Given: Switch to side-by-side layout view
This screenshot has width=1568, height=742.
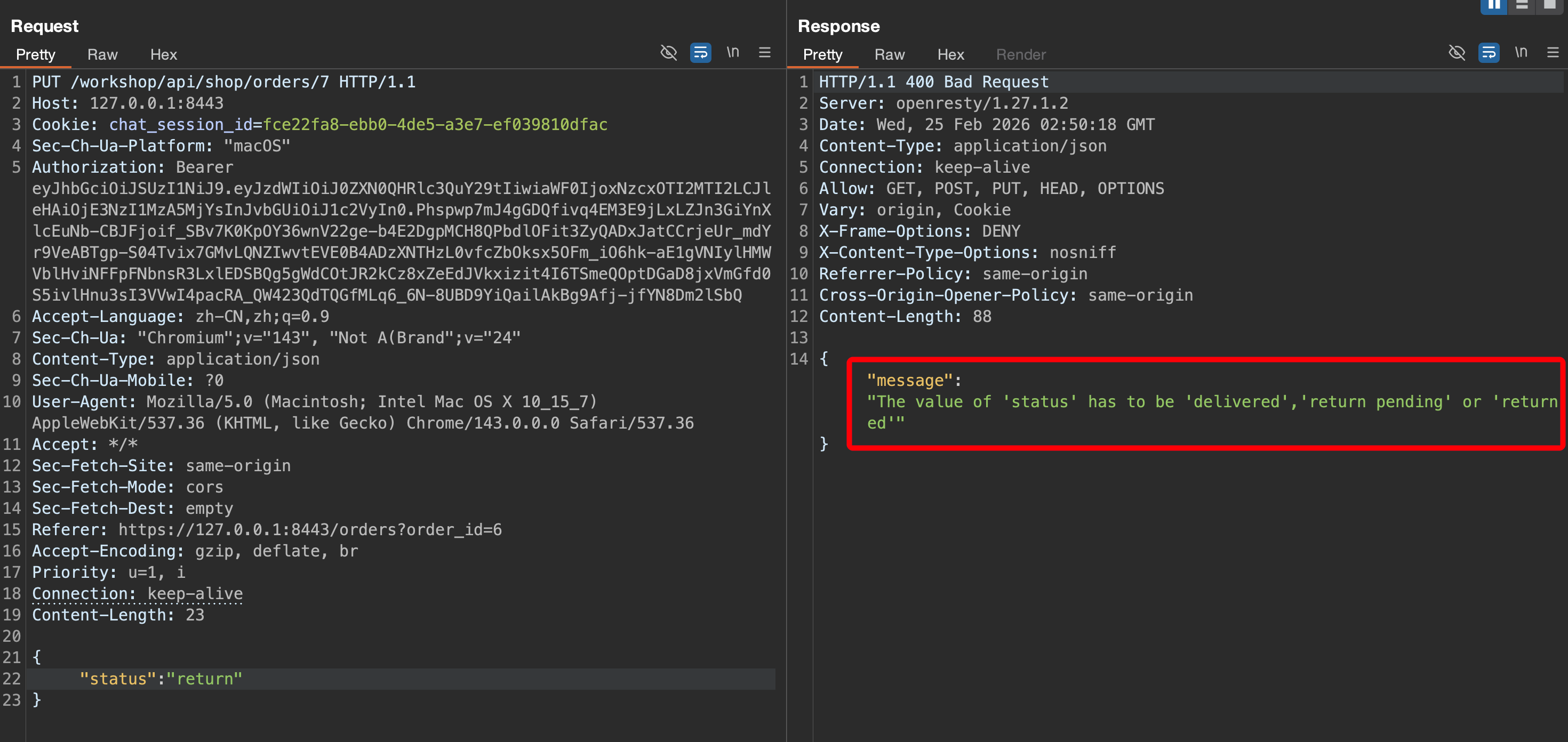Looking at the screenshot, I should click(1493, 5).
